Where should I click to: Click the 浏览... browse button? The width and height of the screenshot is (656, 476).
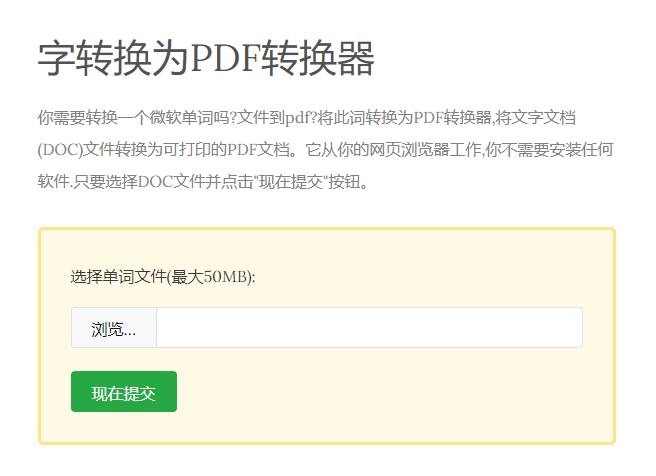(114, 328)
